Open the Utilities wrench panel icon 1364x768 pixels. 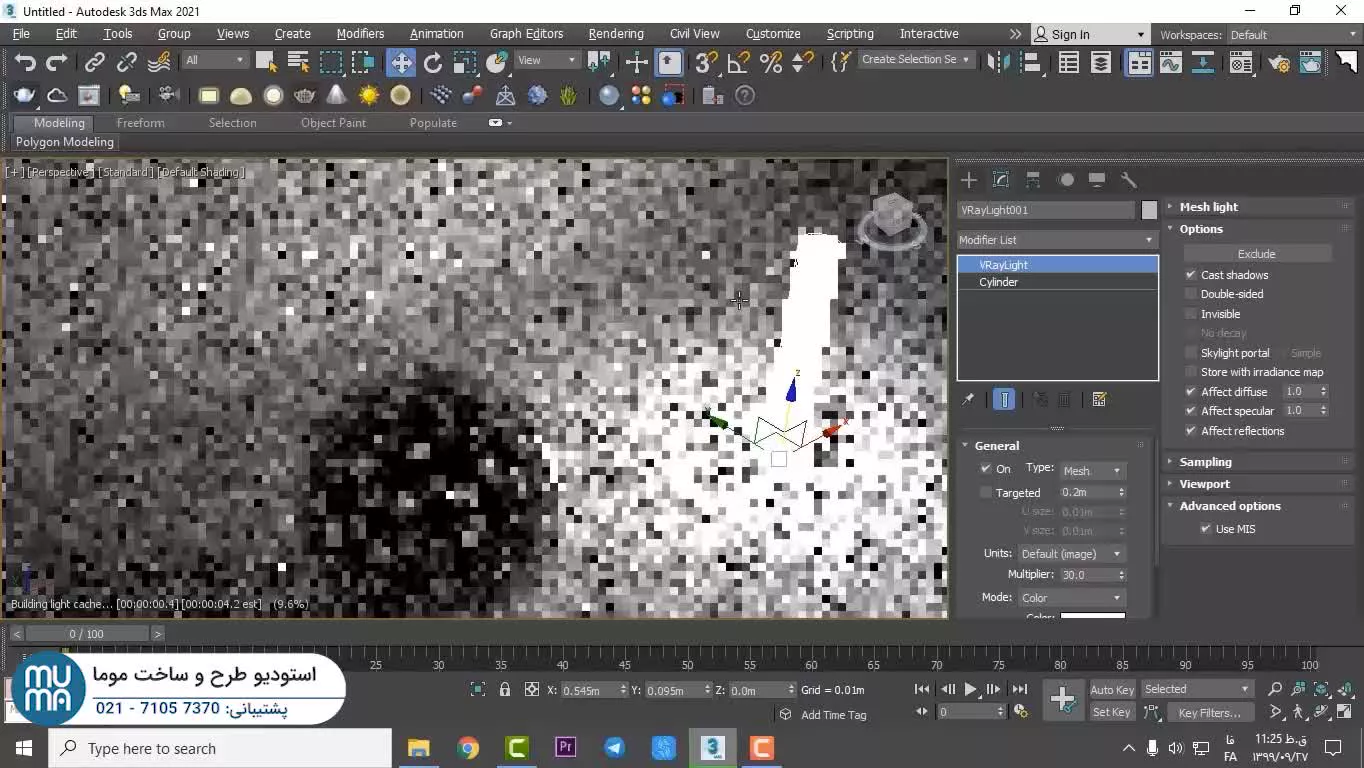1129,180
